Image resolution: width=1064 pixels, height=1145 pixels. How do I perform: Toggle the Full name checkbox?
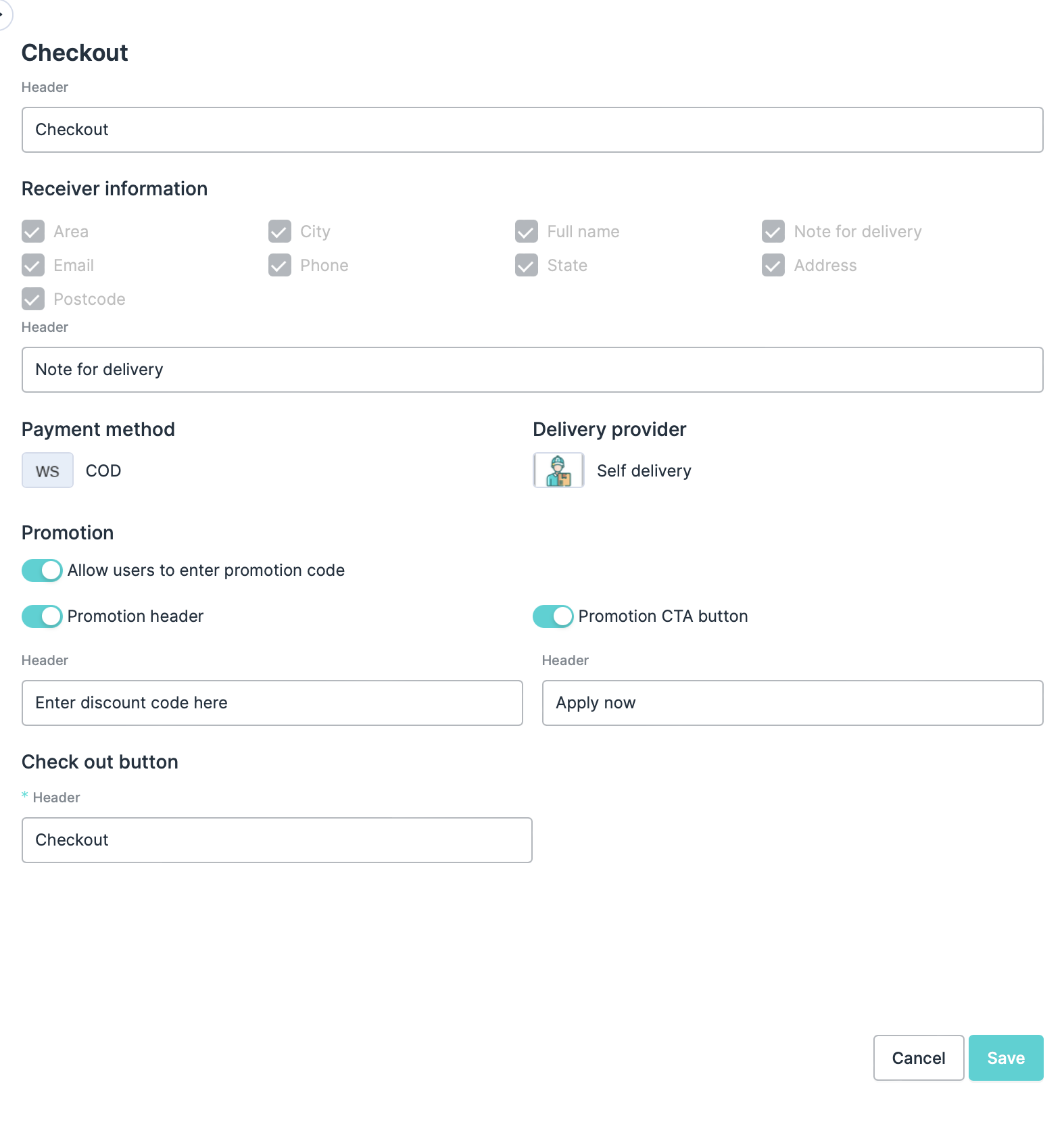pos(527,231)
